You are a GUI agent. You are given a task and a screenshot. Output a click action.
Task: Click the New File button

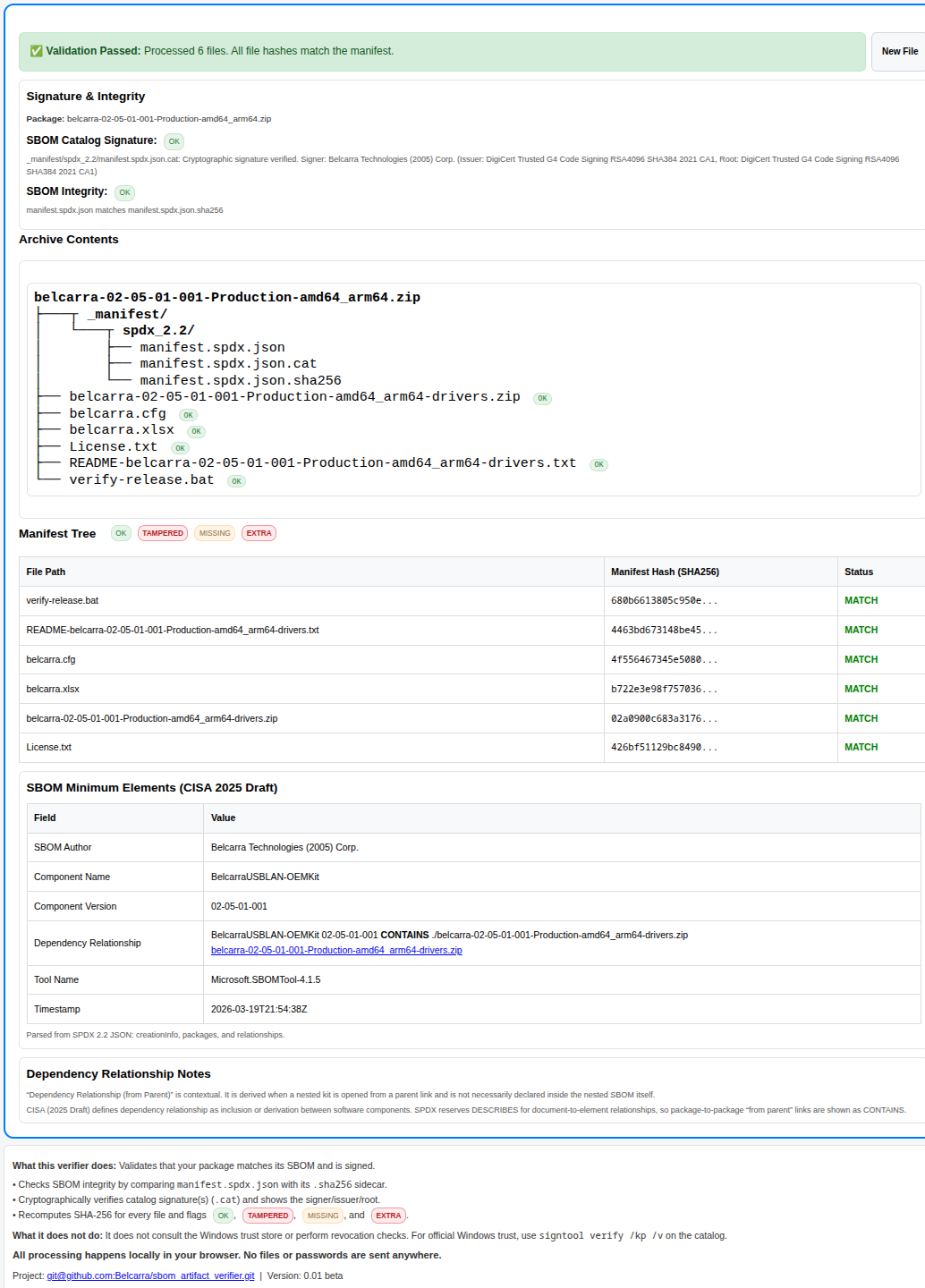tap(899, 52)
